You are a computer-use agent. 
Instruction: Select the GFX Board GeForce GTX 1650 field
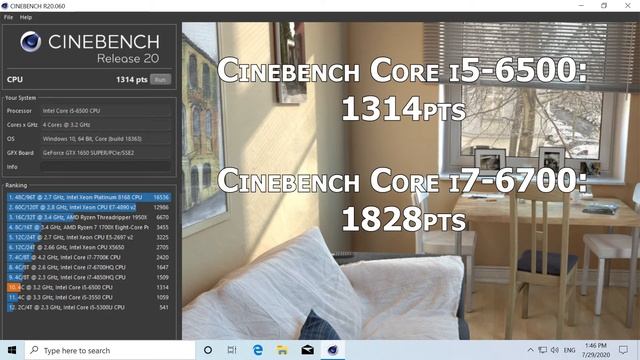(105, 153)
